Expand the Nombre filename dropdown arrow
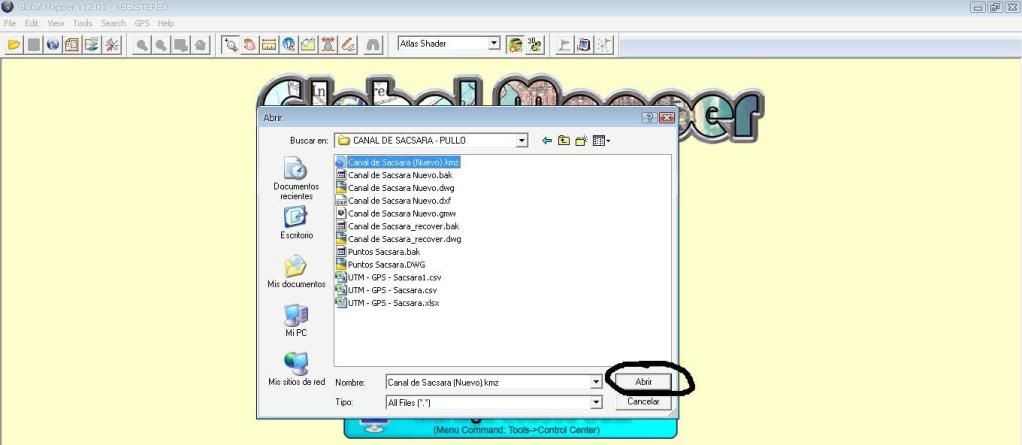 [596, 382]
